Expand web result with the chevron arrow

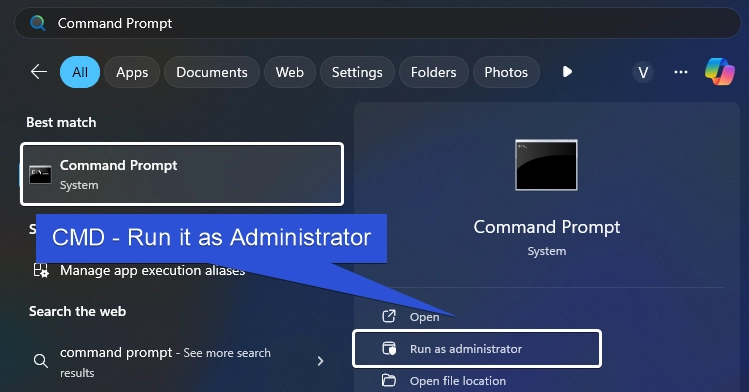click(x=321, y=361)
